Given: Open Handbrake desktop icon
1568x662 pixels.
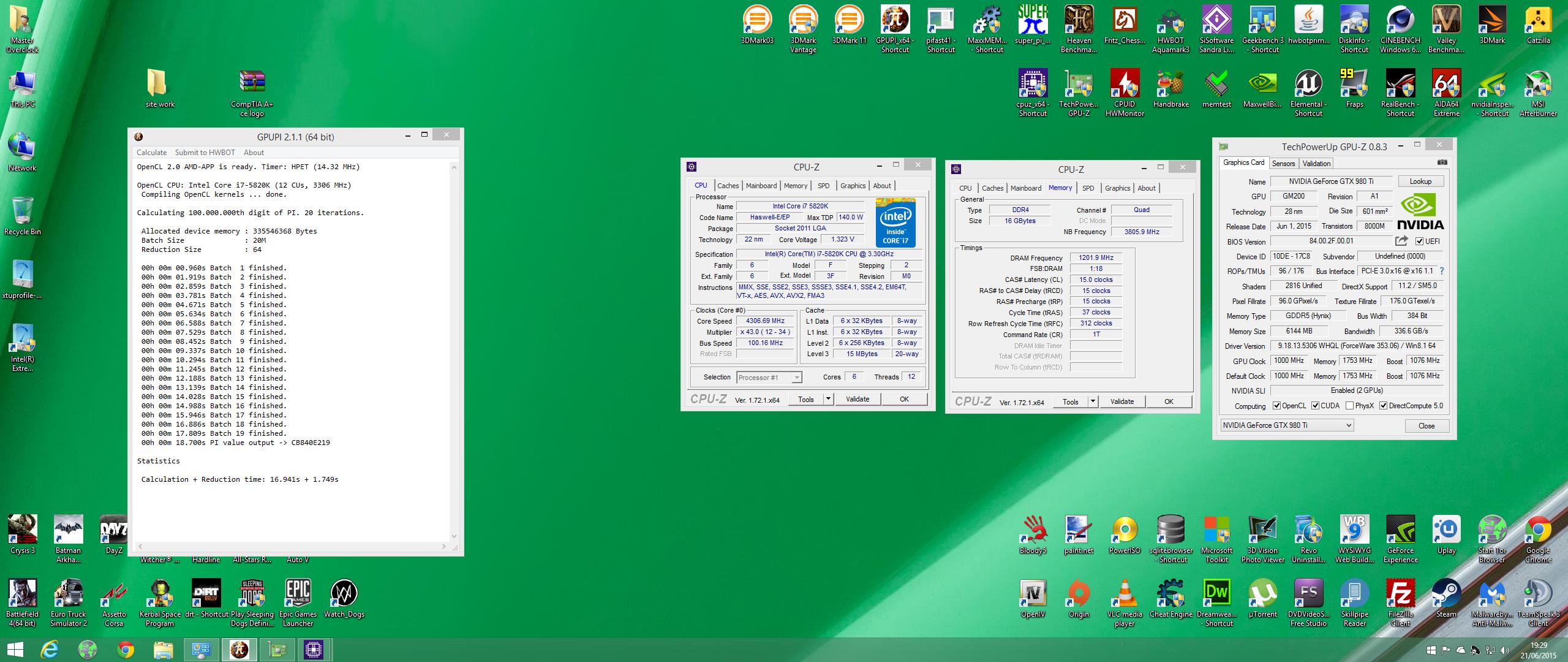Looking at the screenshot, I should tap(1170, 88).
